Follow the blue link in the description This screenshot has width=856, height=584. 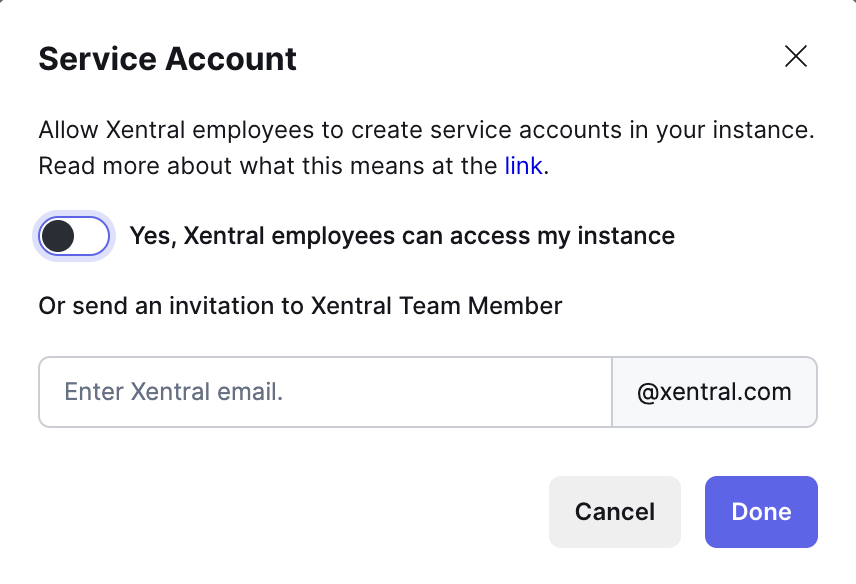coord(524,166)
